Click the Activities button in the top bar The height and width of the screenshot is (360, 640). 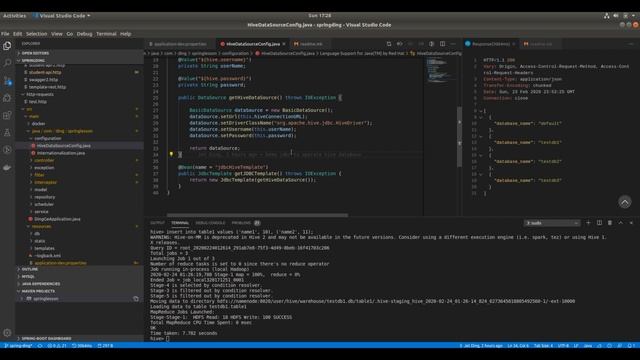click(x=14, y=16)
